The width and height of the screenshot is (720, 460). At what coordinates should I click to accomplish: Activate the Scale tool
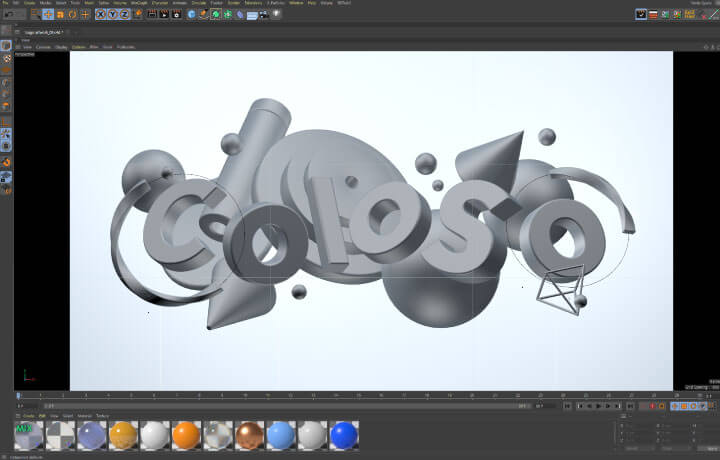point(60,15)
